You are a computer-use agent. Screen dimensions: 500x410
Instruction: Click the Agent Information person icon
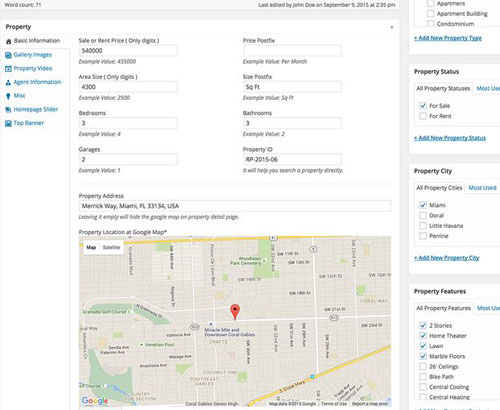(x=8, y=82)
